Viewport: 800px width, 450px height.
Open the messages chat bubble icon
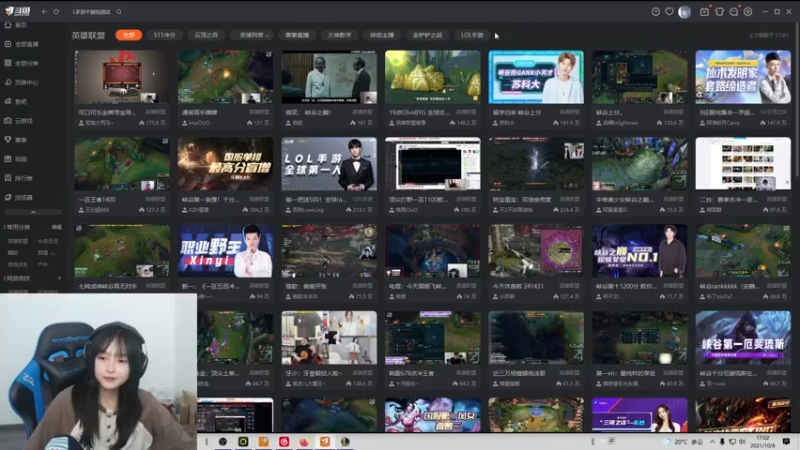coord(734,12)
